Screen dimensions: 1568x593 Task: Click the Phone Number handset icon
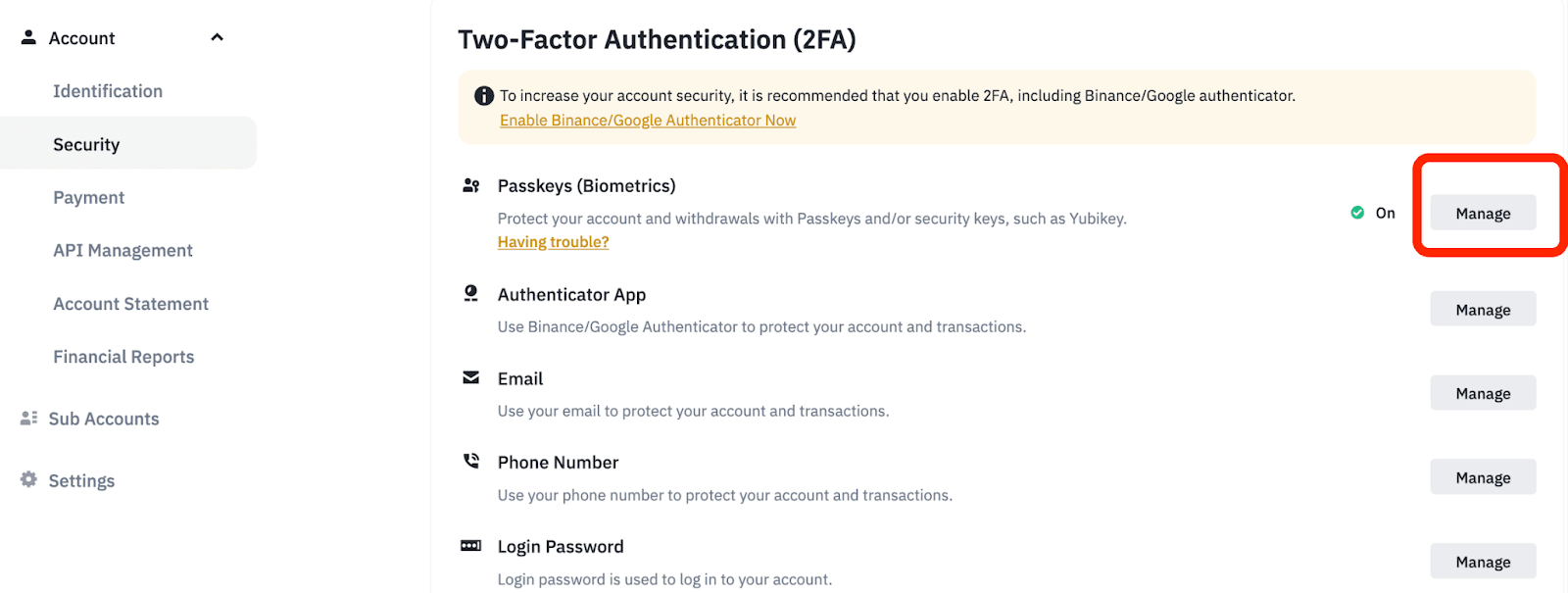(x=471, y=461)
